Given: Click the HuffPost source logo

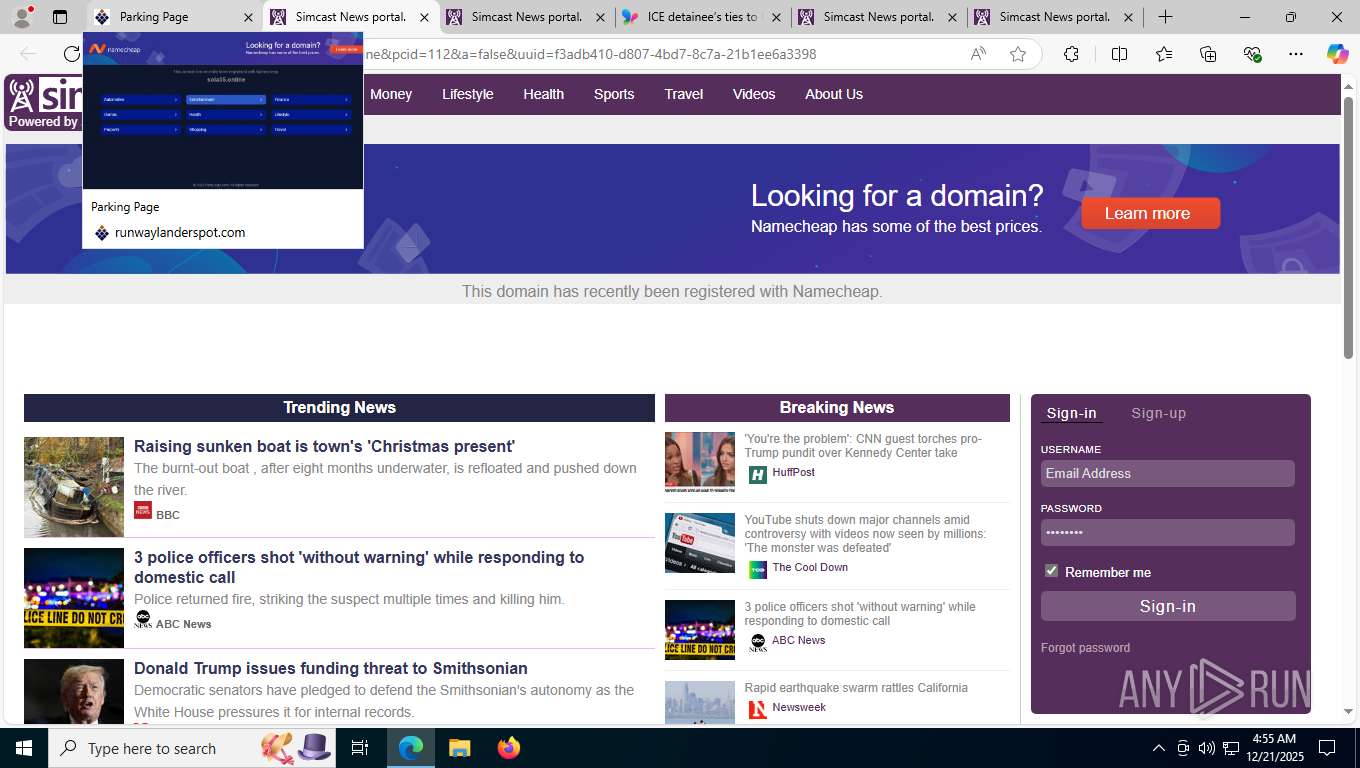Looking at the screenshot, I should [758, 475].
